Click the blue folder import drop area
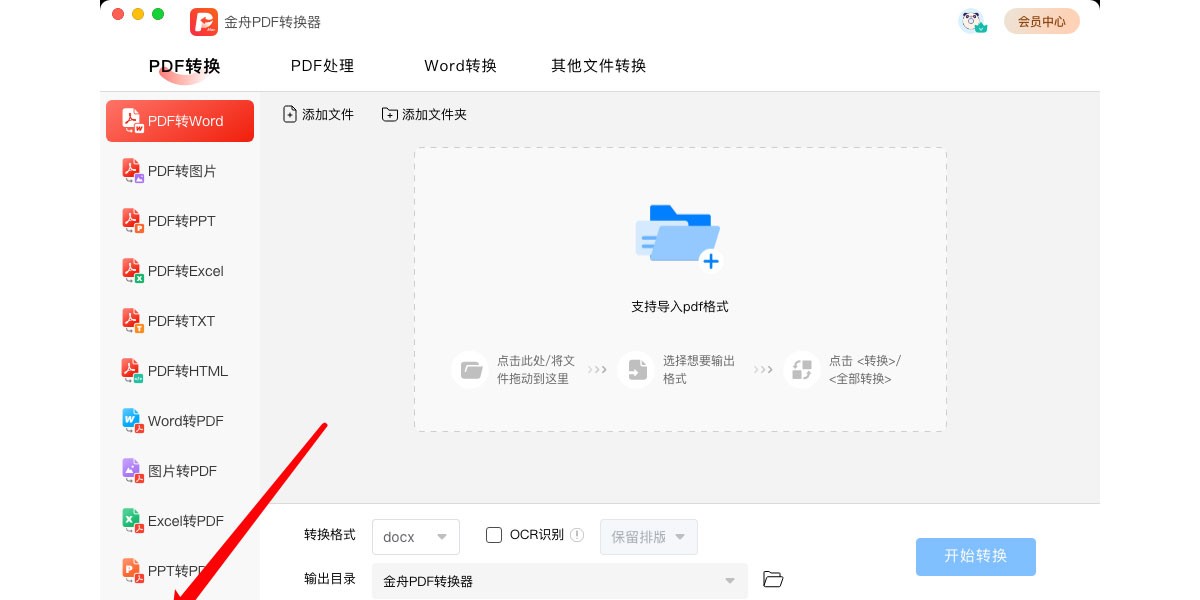The image size is (1200, 600). [x=679, y=237]
